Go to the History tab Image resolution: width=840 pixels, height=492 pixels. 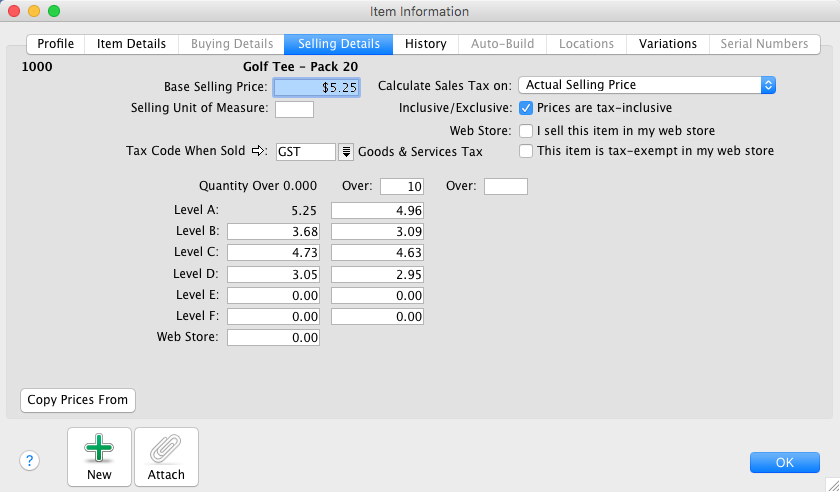pyautogui.click(x=425, y=44)
